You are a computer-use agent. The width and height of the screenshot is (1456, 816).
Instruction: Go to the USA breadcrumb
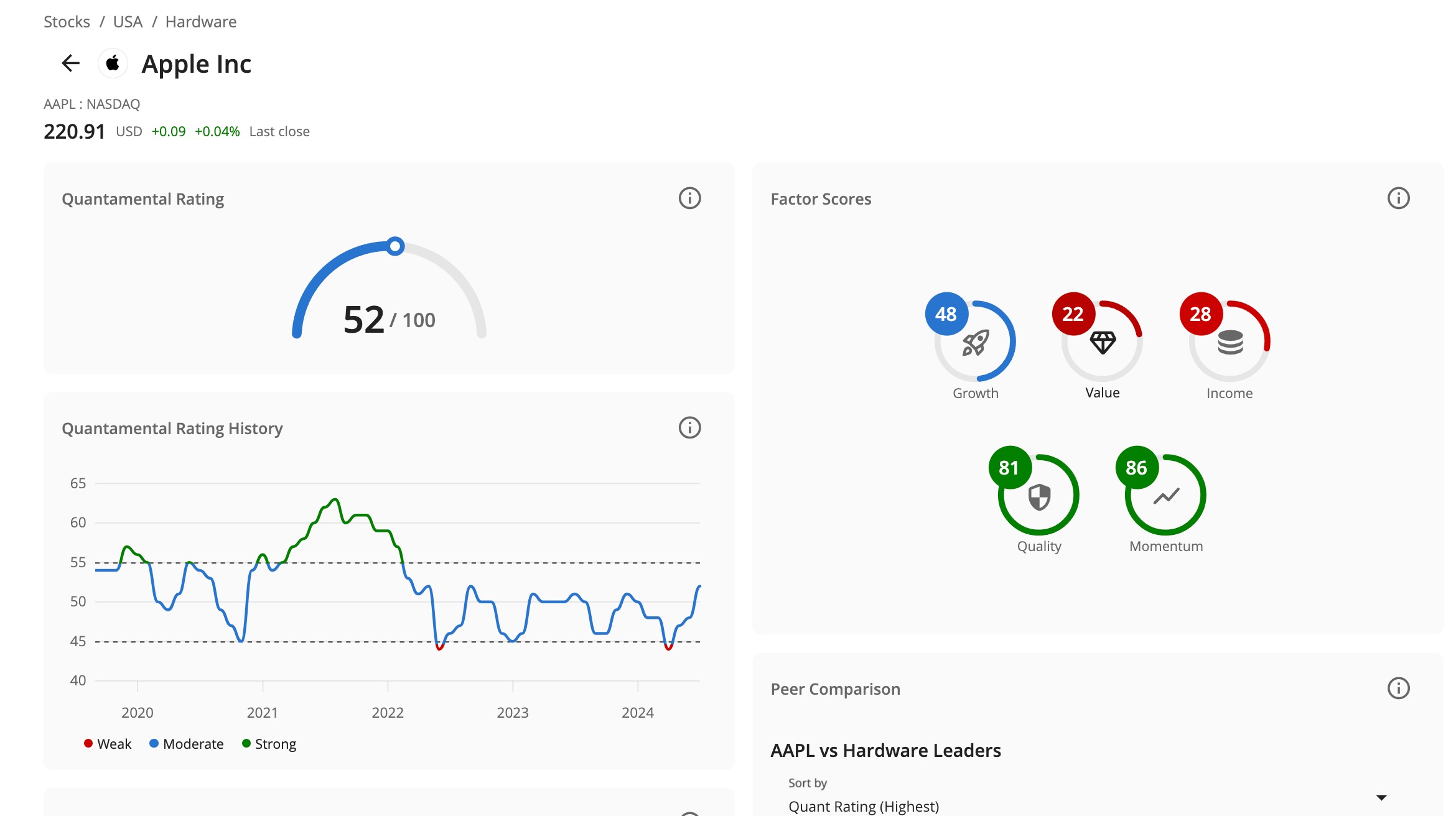pyautogui.click(x=128, y=22)
